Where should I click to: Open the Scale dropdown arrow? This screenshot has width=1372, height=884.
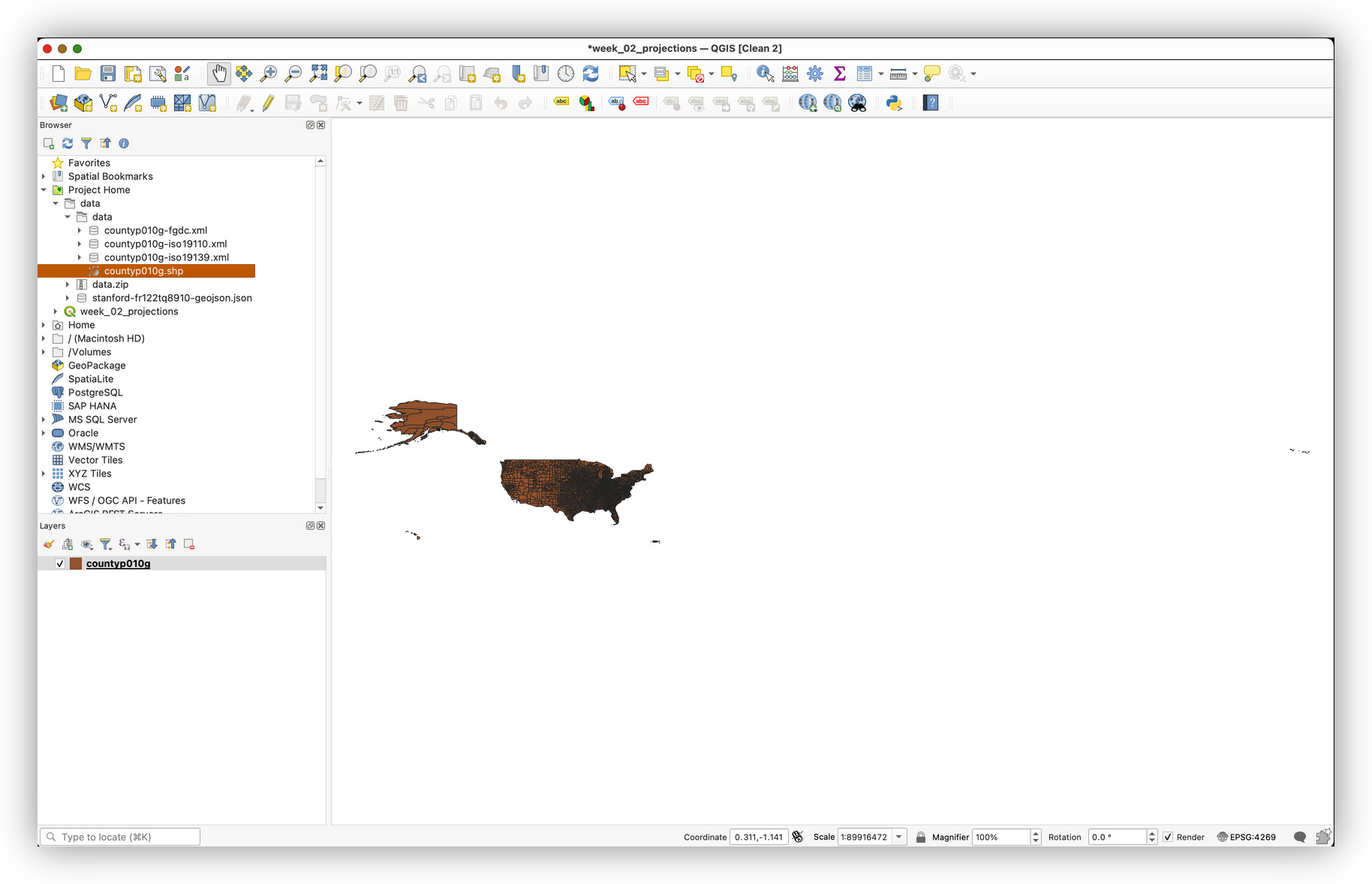pos(899,837)
